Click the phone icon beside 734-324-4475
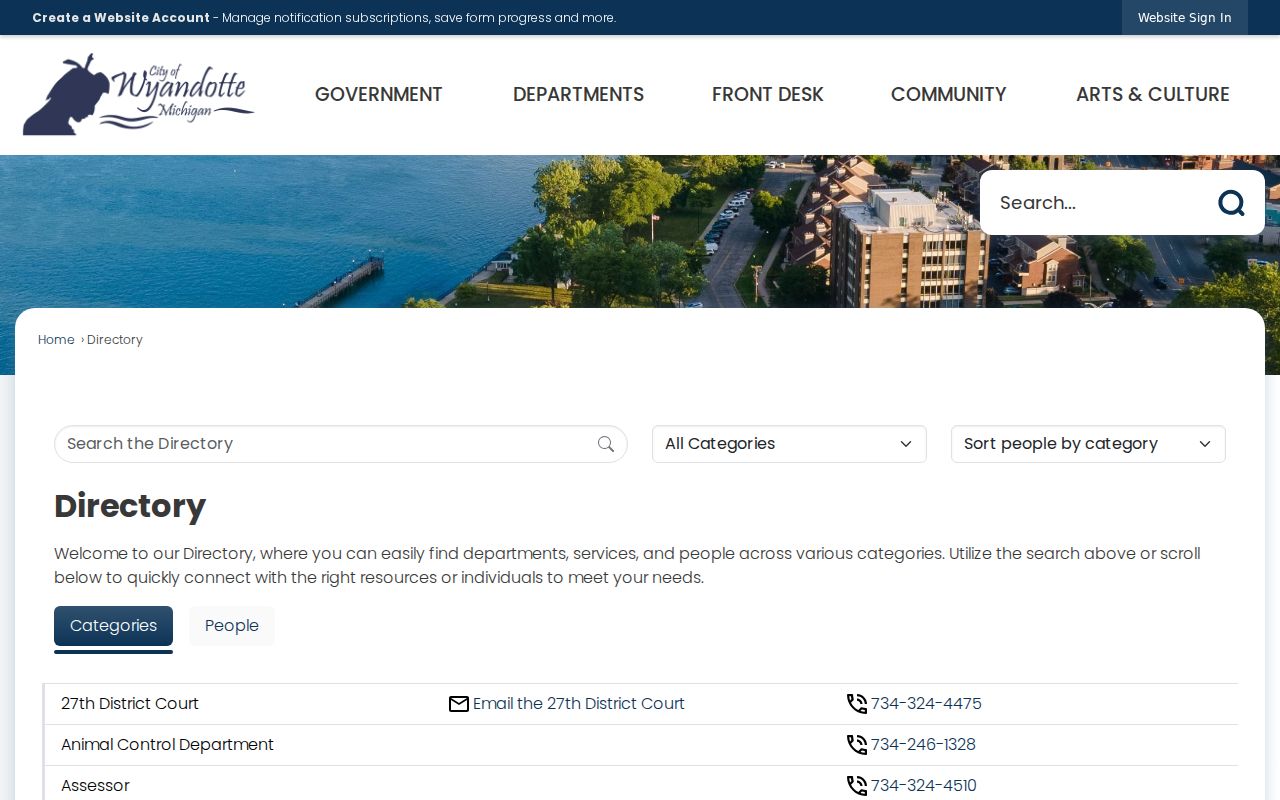This screenshot has height=800, width=1280. [x=857, y=704]
